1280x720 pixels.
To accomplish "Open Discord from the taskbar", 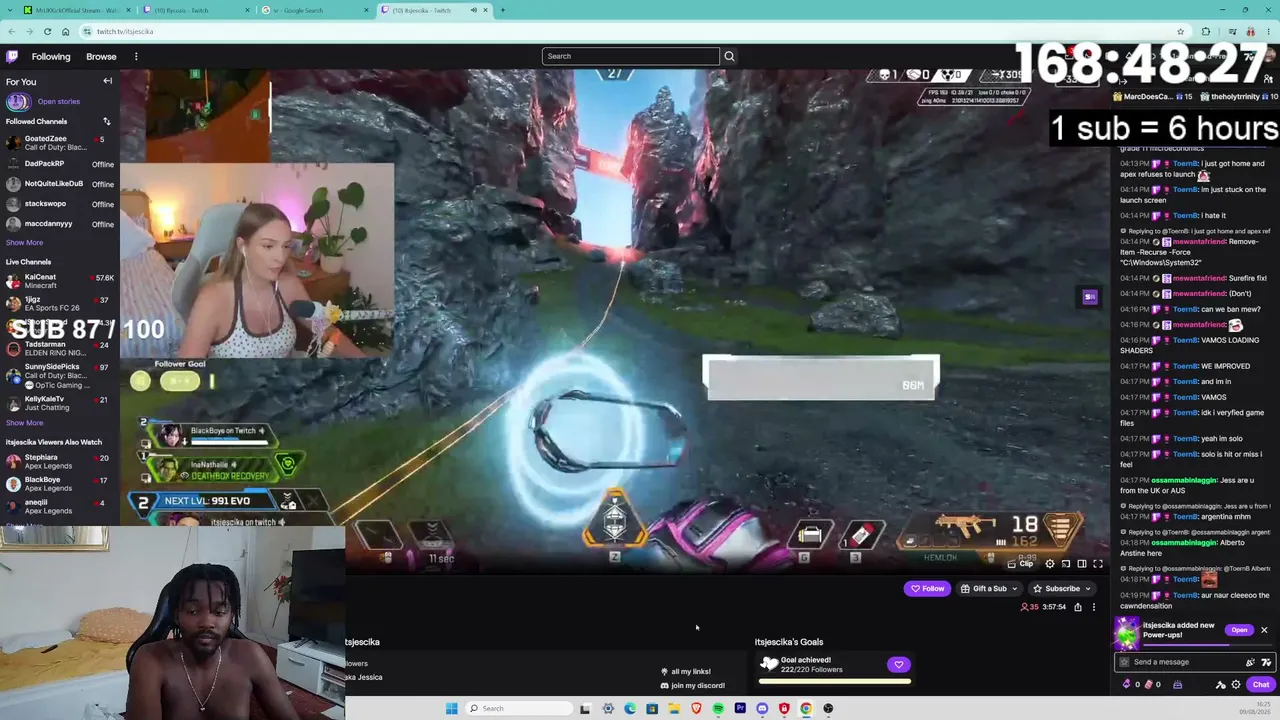I will point(762,709).
